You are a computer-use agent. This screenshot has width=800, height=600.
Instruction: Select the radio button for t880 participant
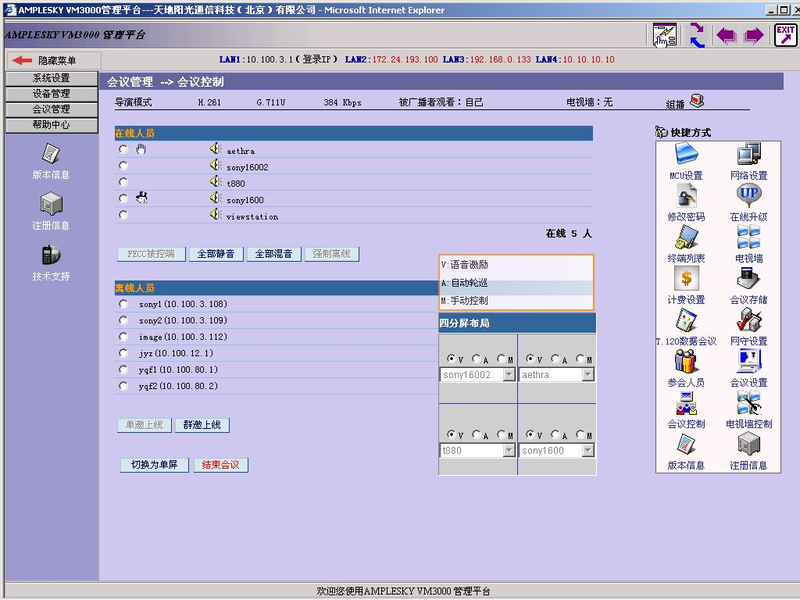(x=123, y=182)
